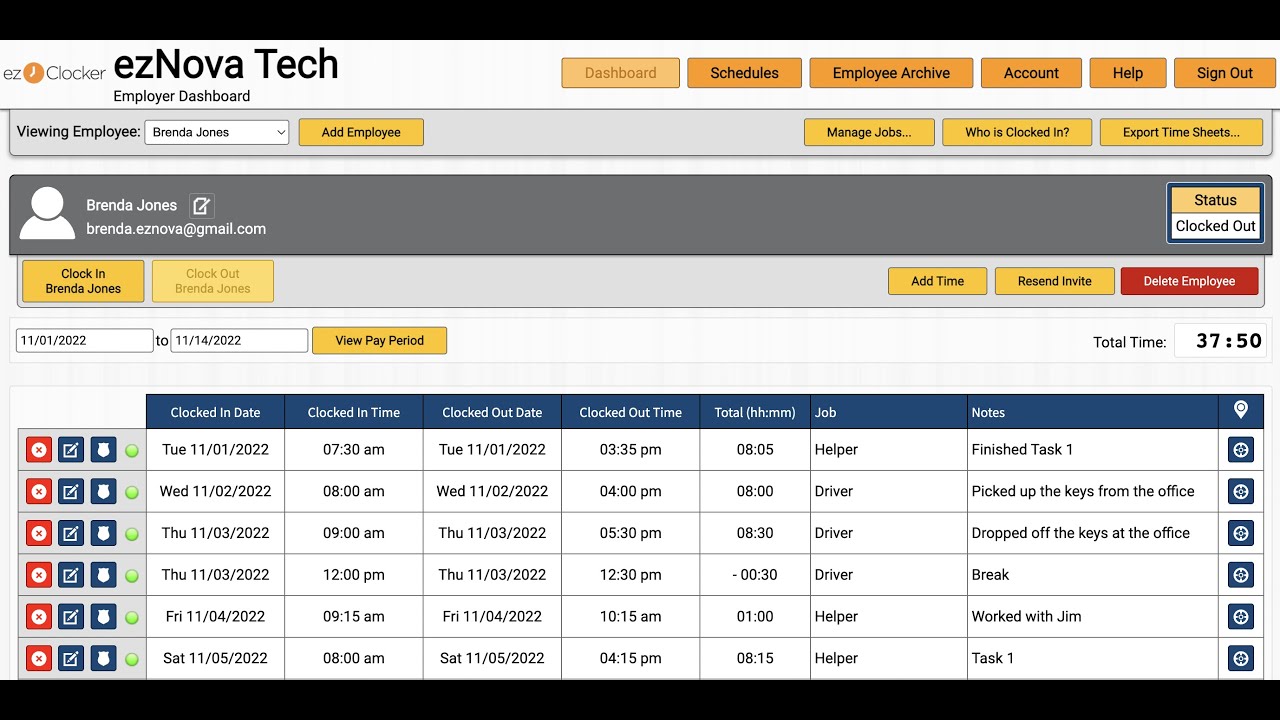Click the Clocked In Date column header
Screen dimensions: 1280x720
click(215, 412)
